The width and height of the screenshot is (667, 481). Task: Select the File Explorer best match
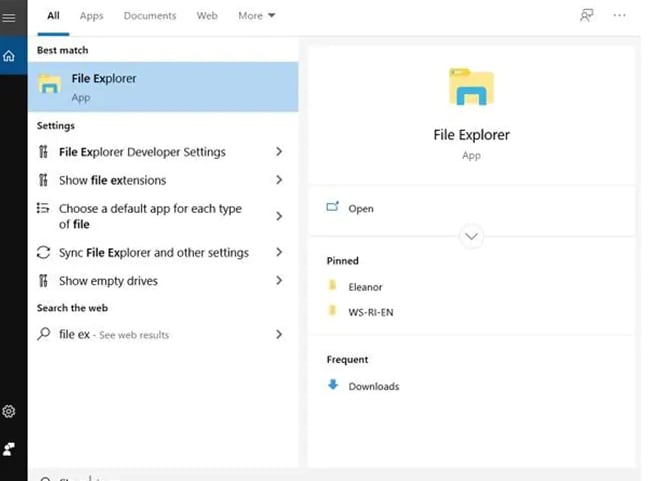163,87
